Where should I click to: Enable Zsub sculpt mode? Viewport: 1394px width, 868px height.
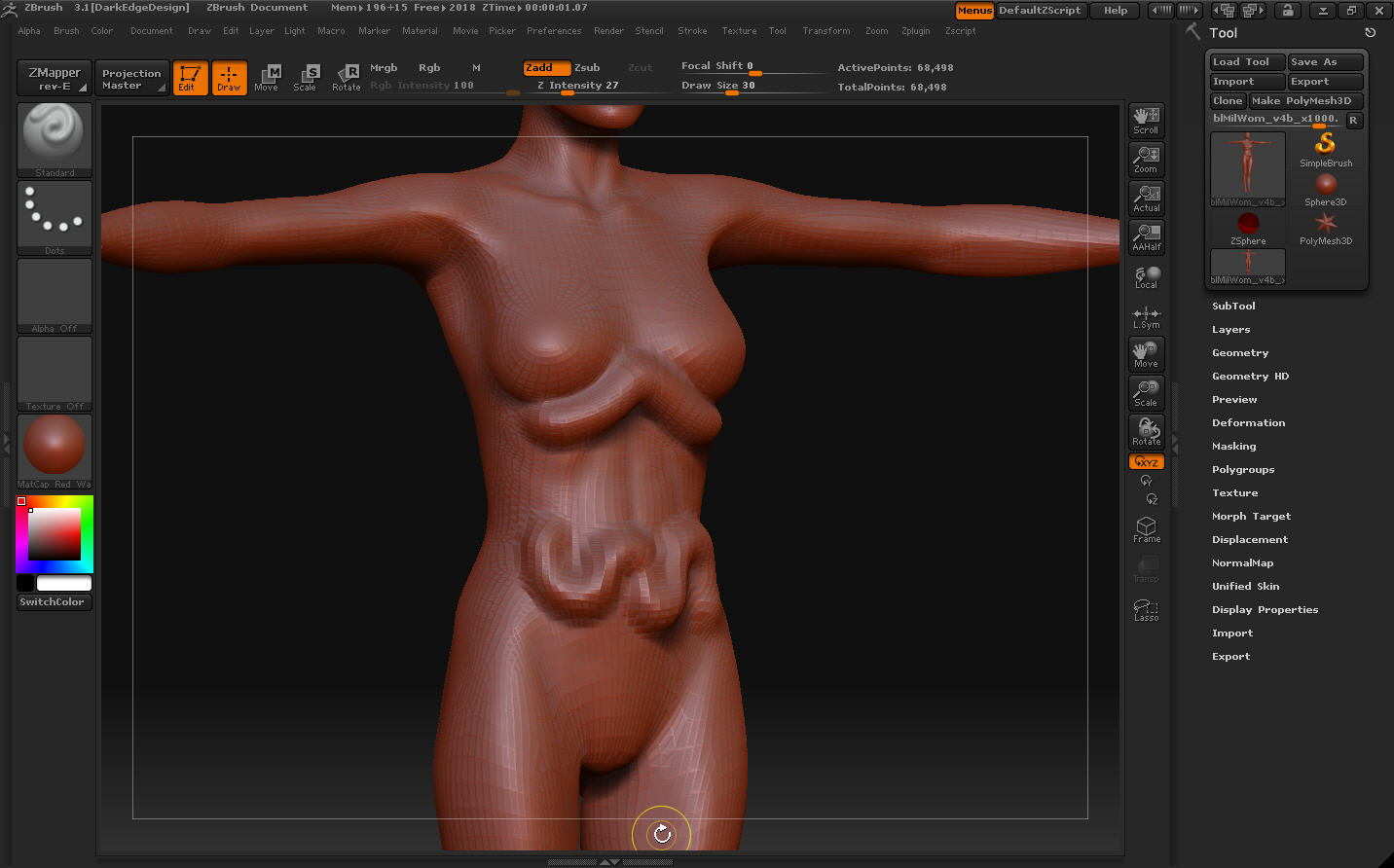click(x=587, y=68)
